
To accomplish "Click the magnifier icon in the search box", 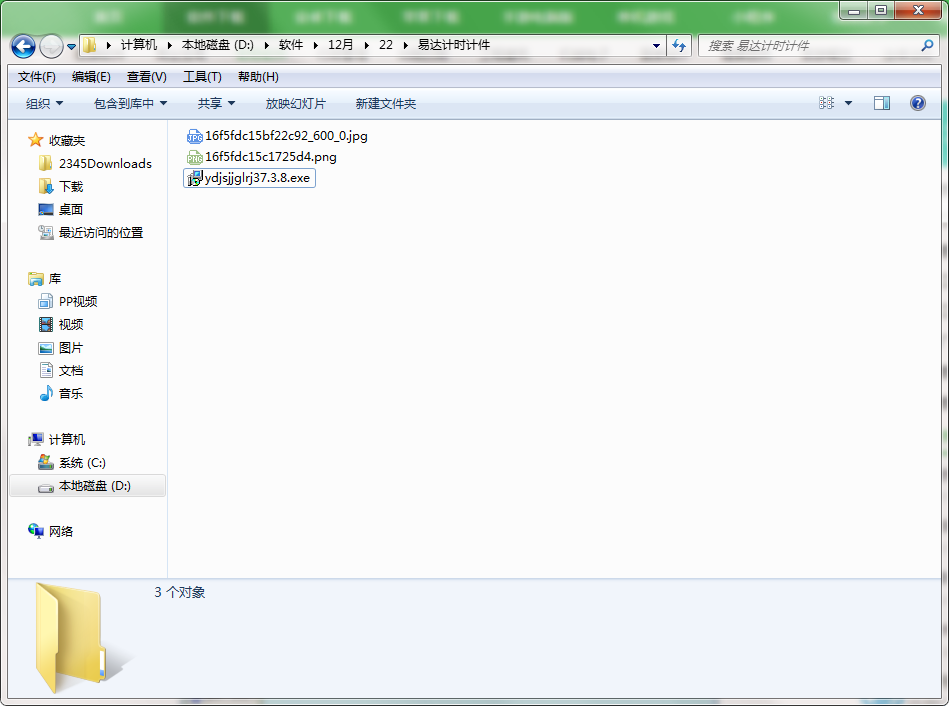I will tap(927, 45).
